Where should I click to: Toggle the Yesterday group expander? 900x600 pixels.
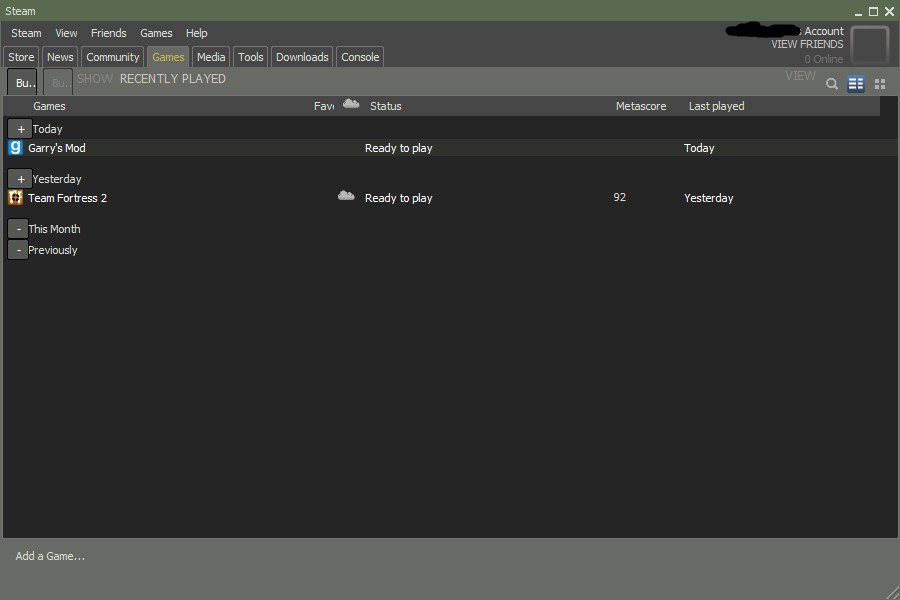(x=20, y=179)
